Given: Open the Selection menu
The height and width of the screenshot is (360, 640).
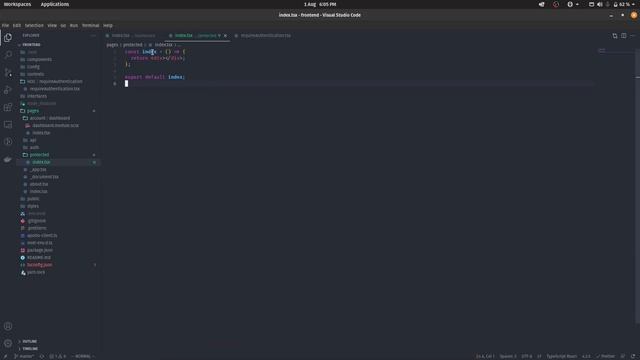Looking at the screenshot, I should tap(34, 25).
